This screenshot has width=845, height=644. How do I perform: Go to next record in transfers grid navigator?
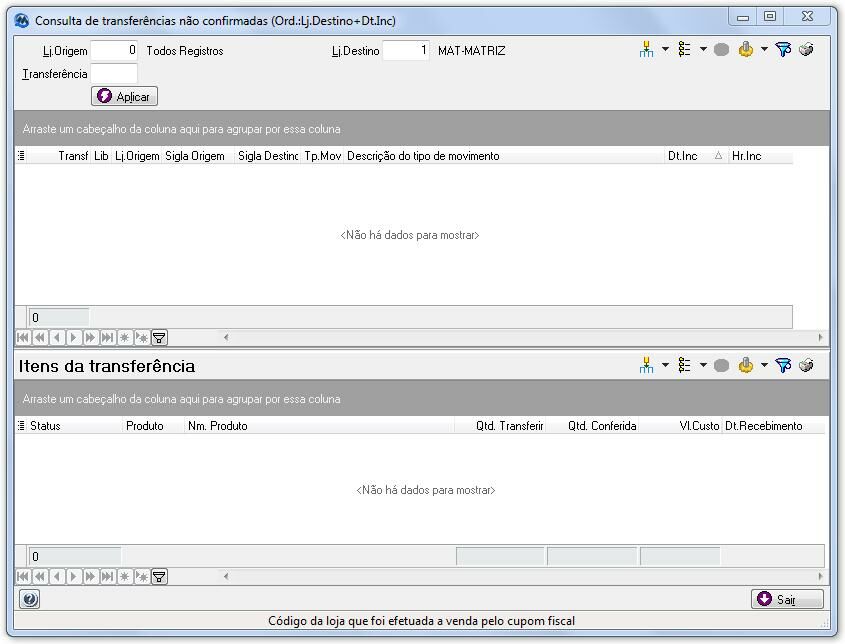click(x=73, y=338)
